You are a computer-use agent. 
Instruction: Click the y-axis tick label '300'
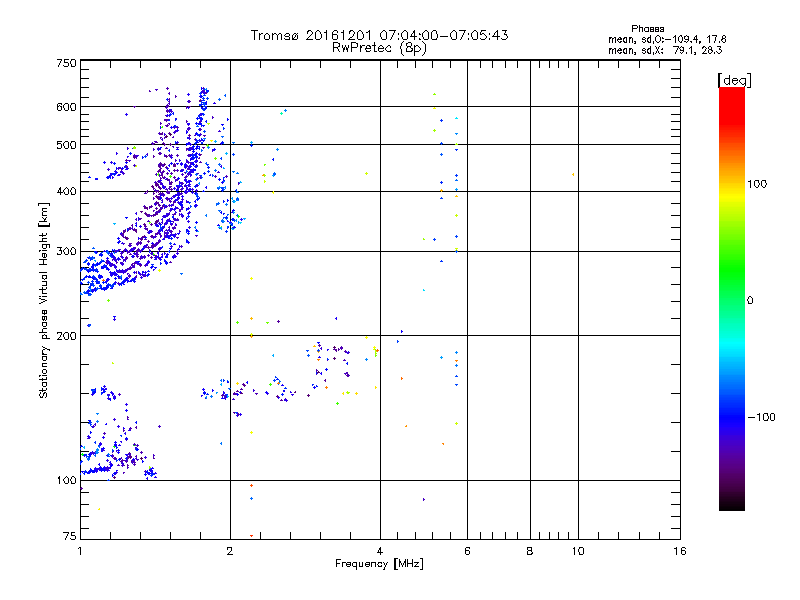[x=66, y=252]
